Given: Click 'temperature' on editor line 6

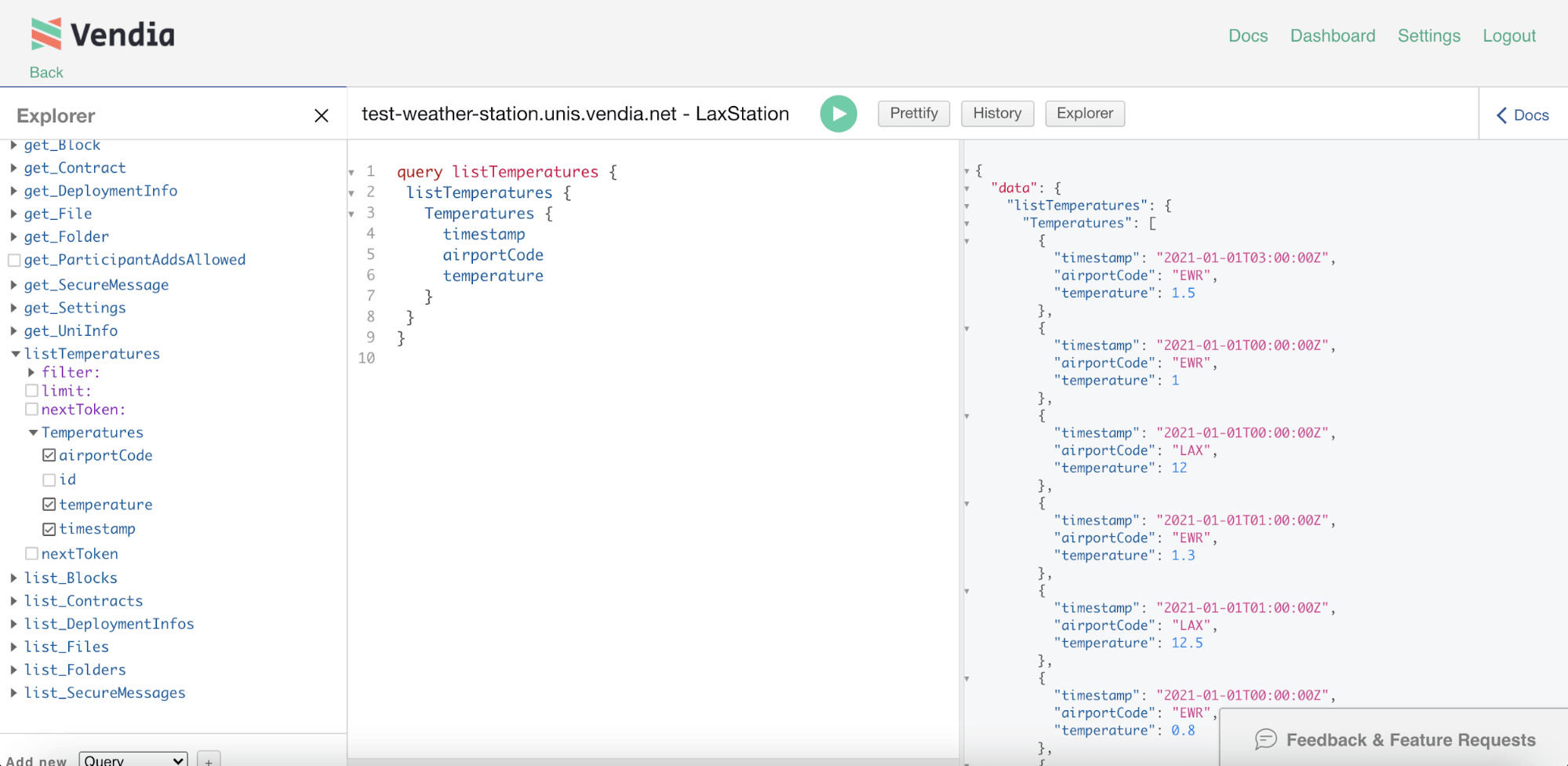Looking at the screenshot, I should 493,275.
